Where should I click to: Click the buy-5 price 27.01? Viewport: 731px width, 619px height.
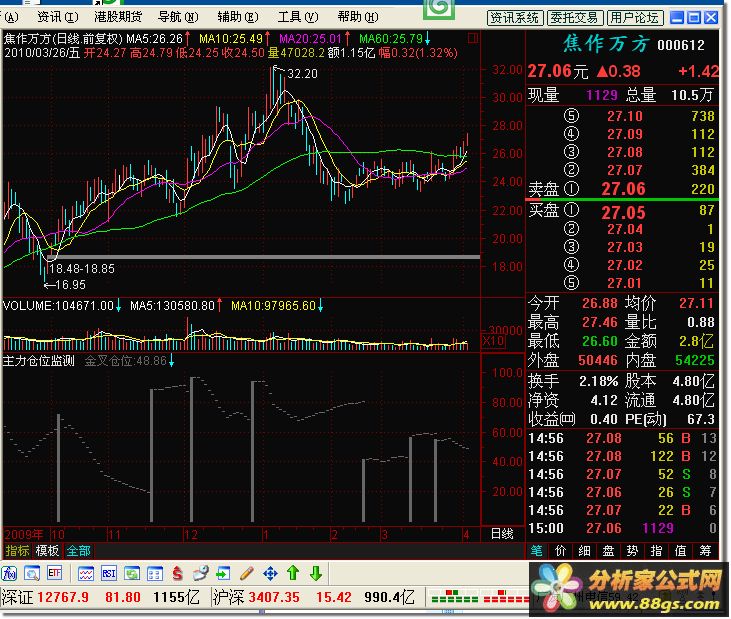(625, 283)
